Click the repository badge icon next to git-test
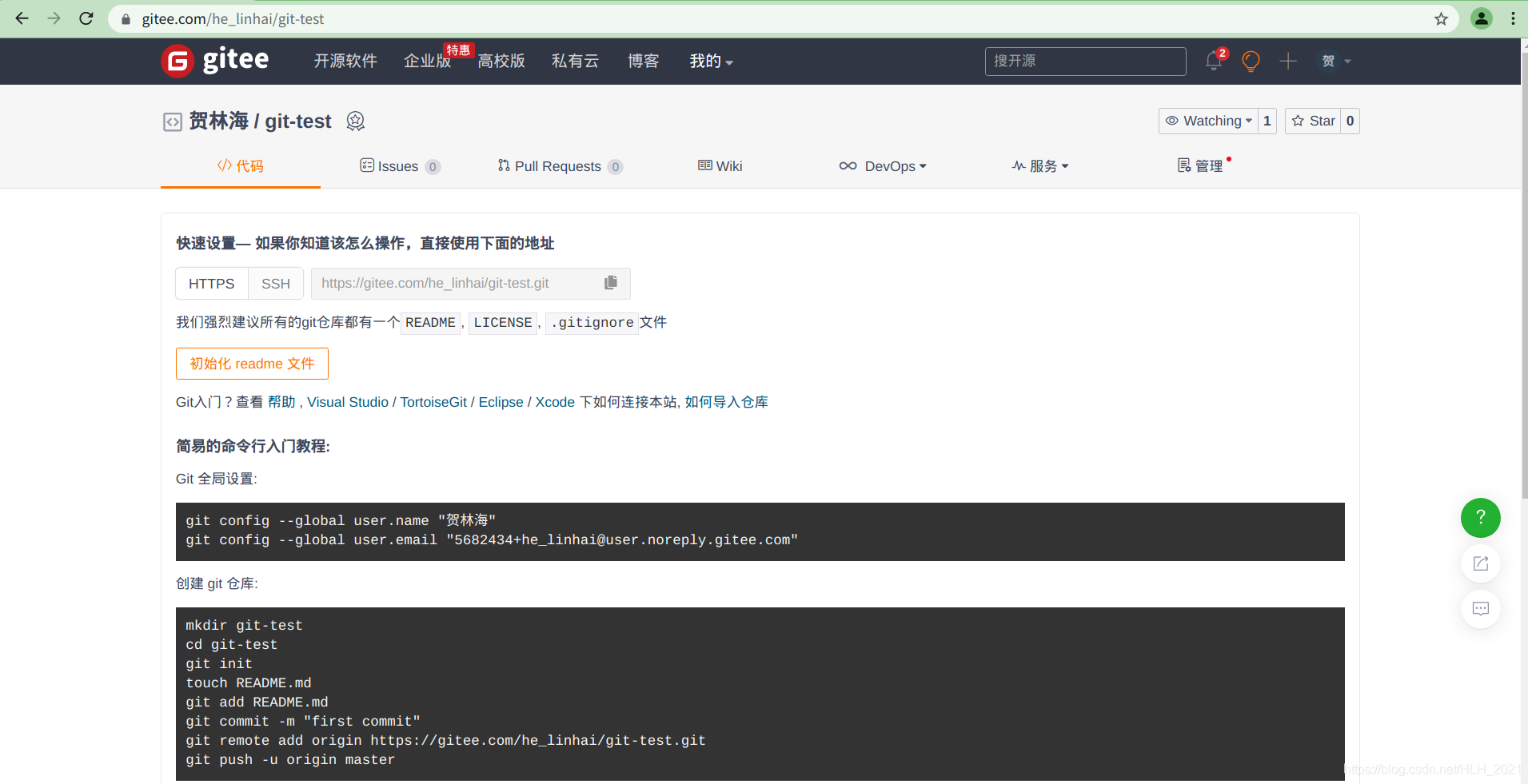 click(x=355, y=121)
